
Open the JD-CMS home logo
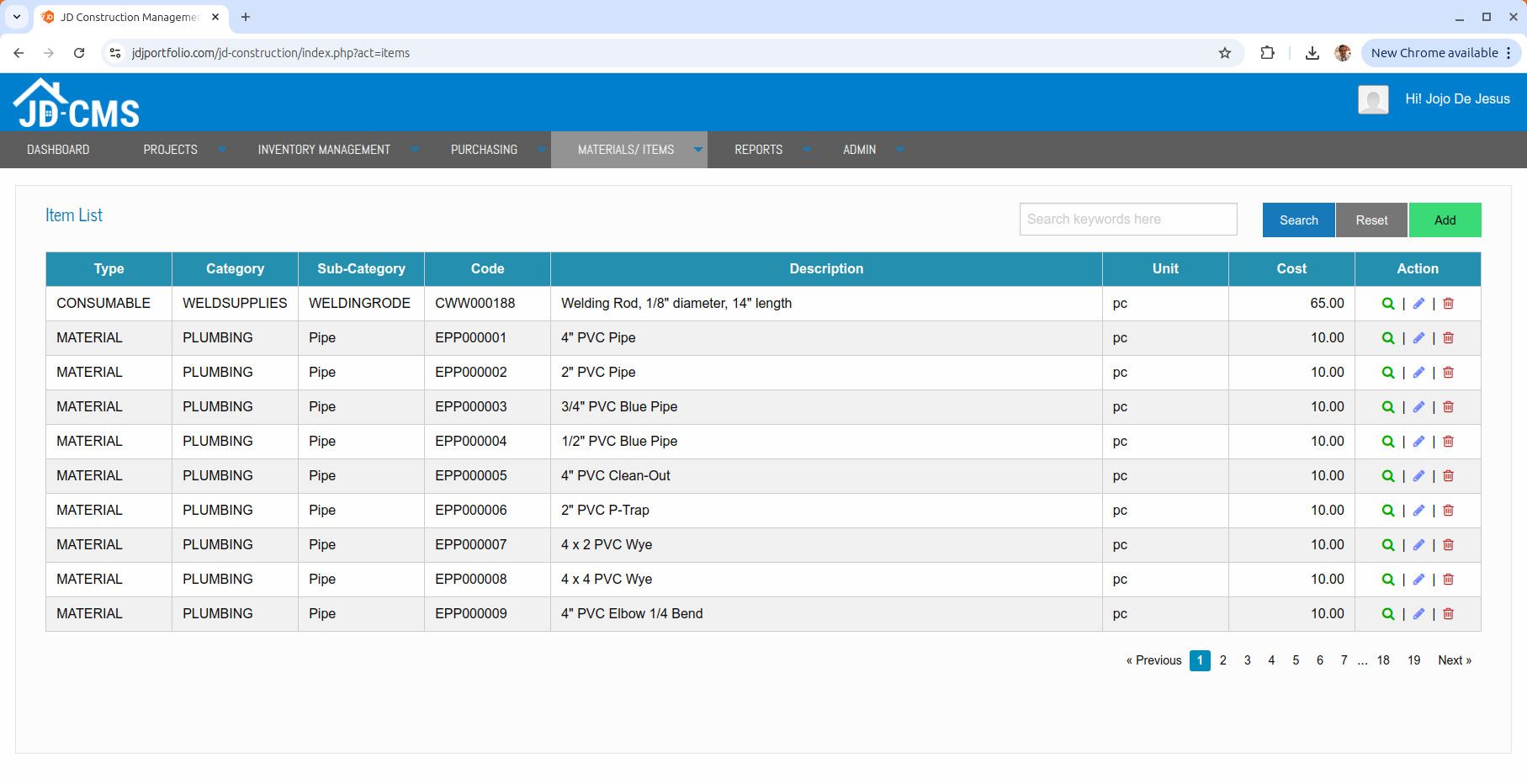77,104
